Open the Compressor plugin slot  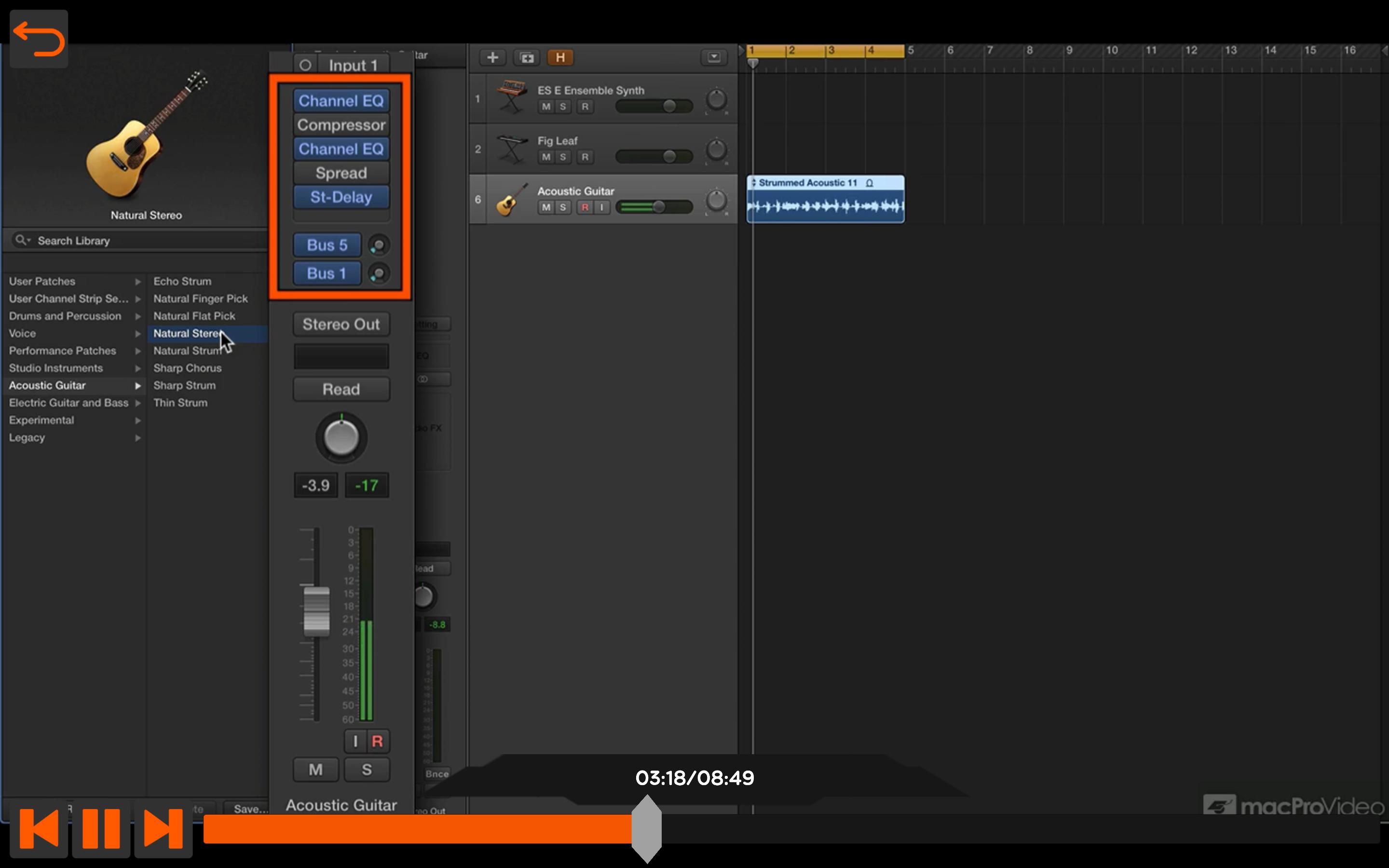pos(341,125)
